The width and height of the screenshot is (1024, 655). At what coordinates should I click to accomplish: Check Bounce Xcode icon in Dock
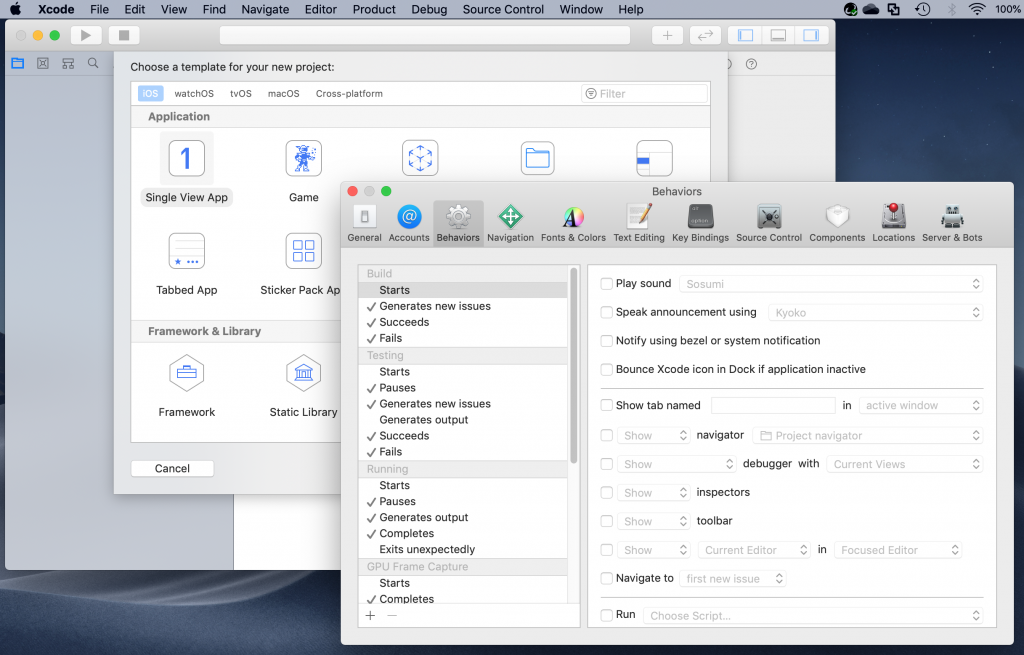tap(607, 370)
